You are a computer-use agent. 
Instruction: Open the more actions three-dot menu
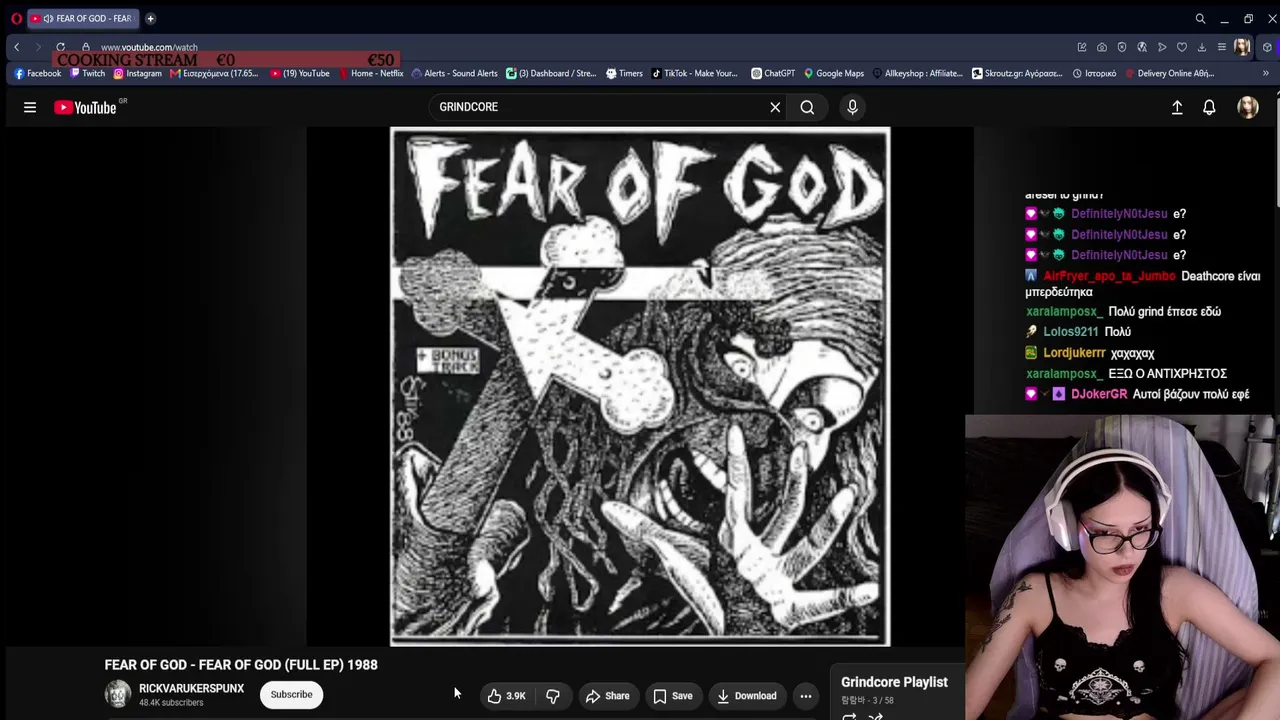click(806, 696)
